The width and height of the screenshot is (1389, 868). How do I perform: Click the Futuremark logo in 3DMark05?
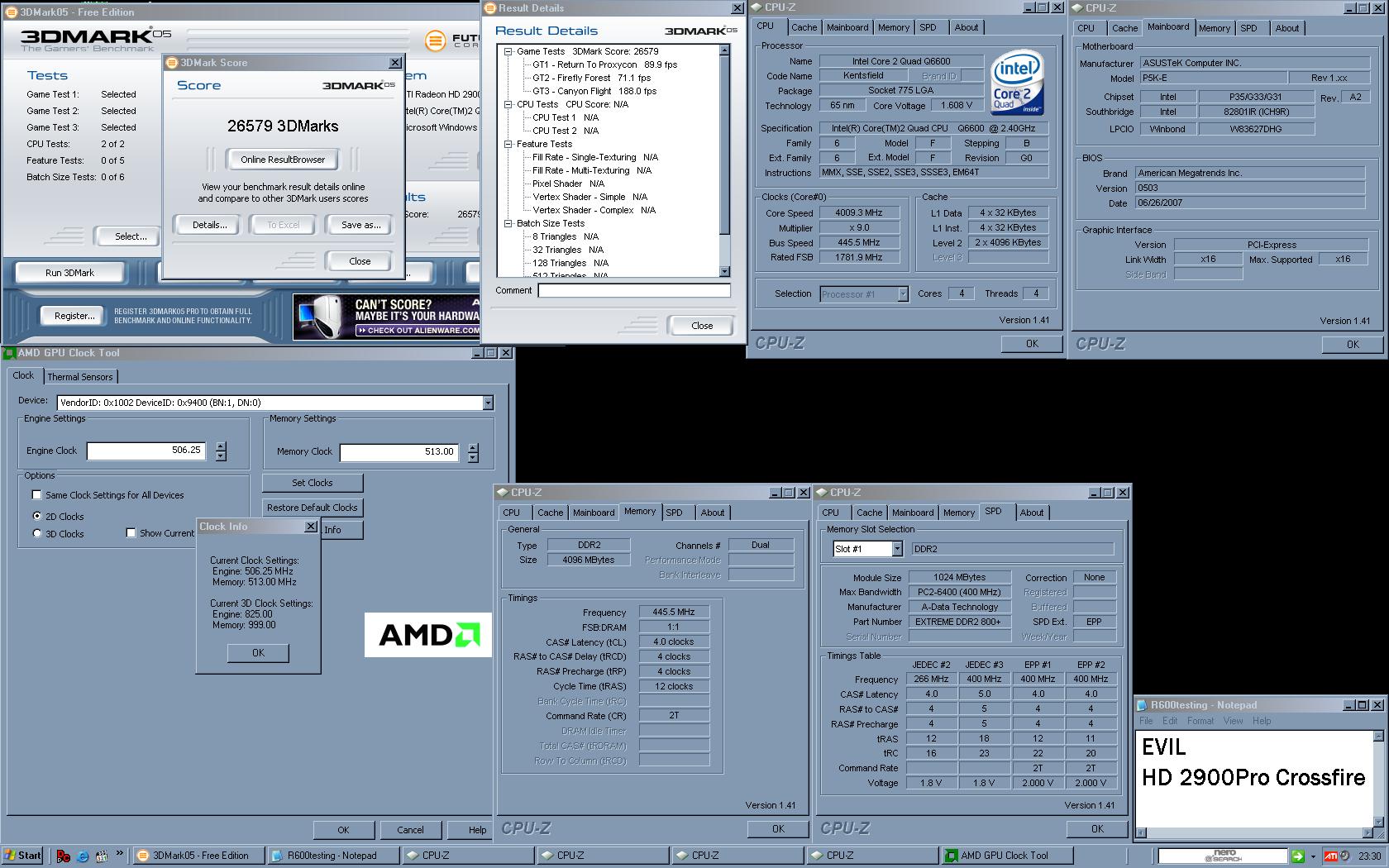[x=453, y=40]
